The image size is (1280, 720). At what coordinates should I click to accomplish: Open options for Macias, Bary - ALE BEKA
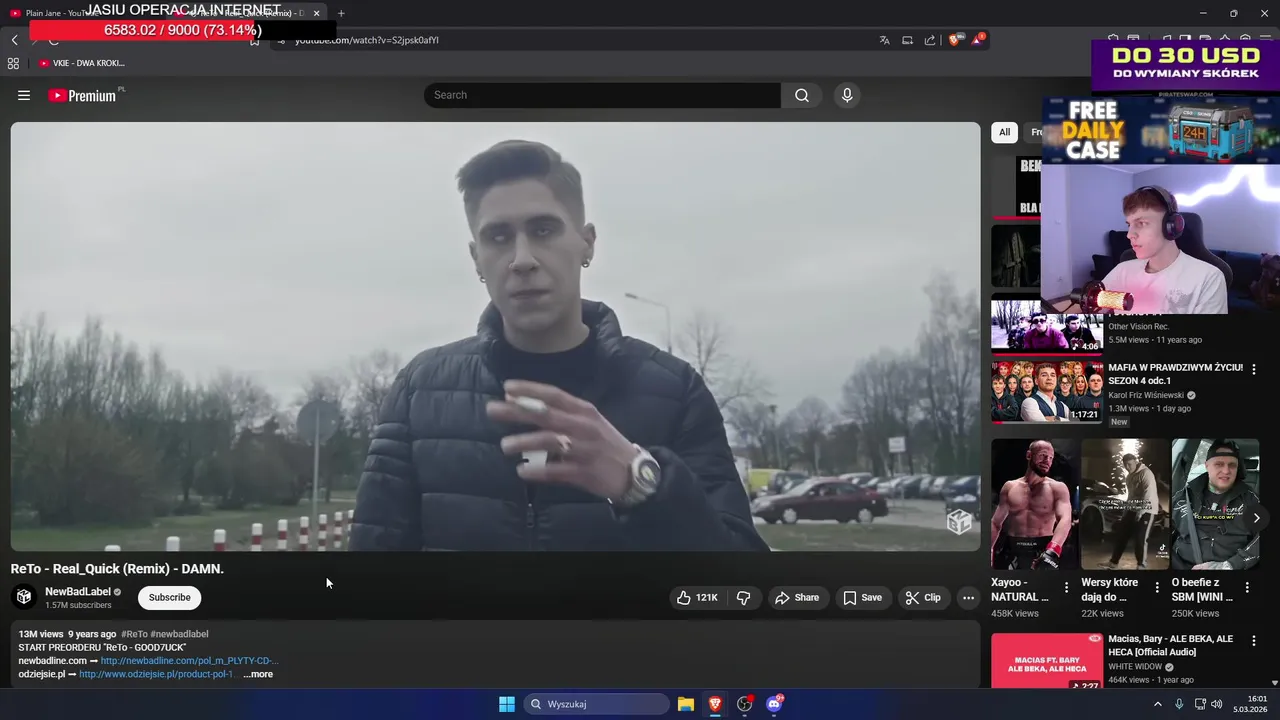[x=1254, y=641]
